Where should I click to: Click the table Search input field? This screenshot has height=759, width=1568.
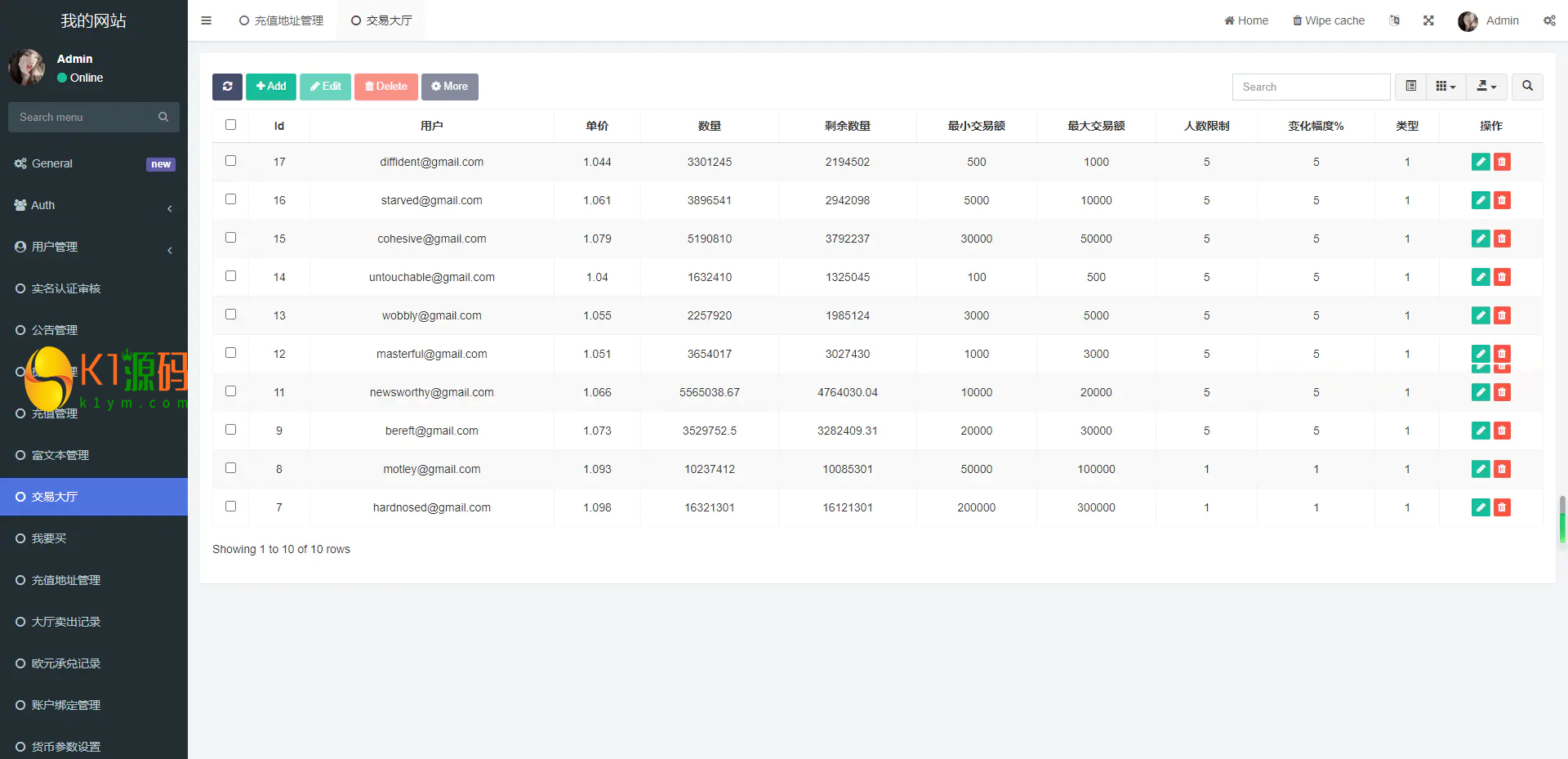[1311, 87]
